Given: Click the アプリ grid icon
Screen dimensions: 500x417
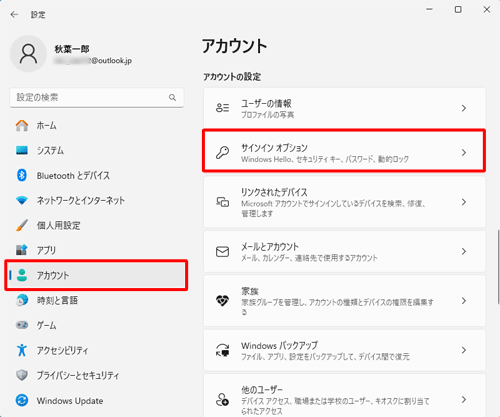Looking at the screenshot, I should click(22, 250).
